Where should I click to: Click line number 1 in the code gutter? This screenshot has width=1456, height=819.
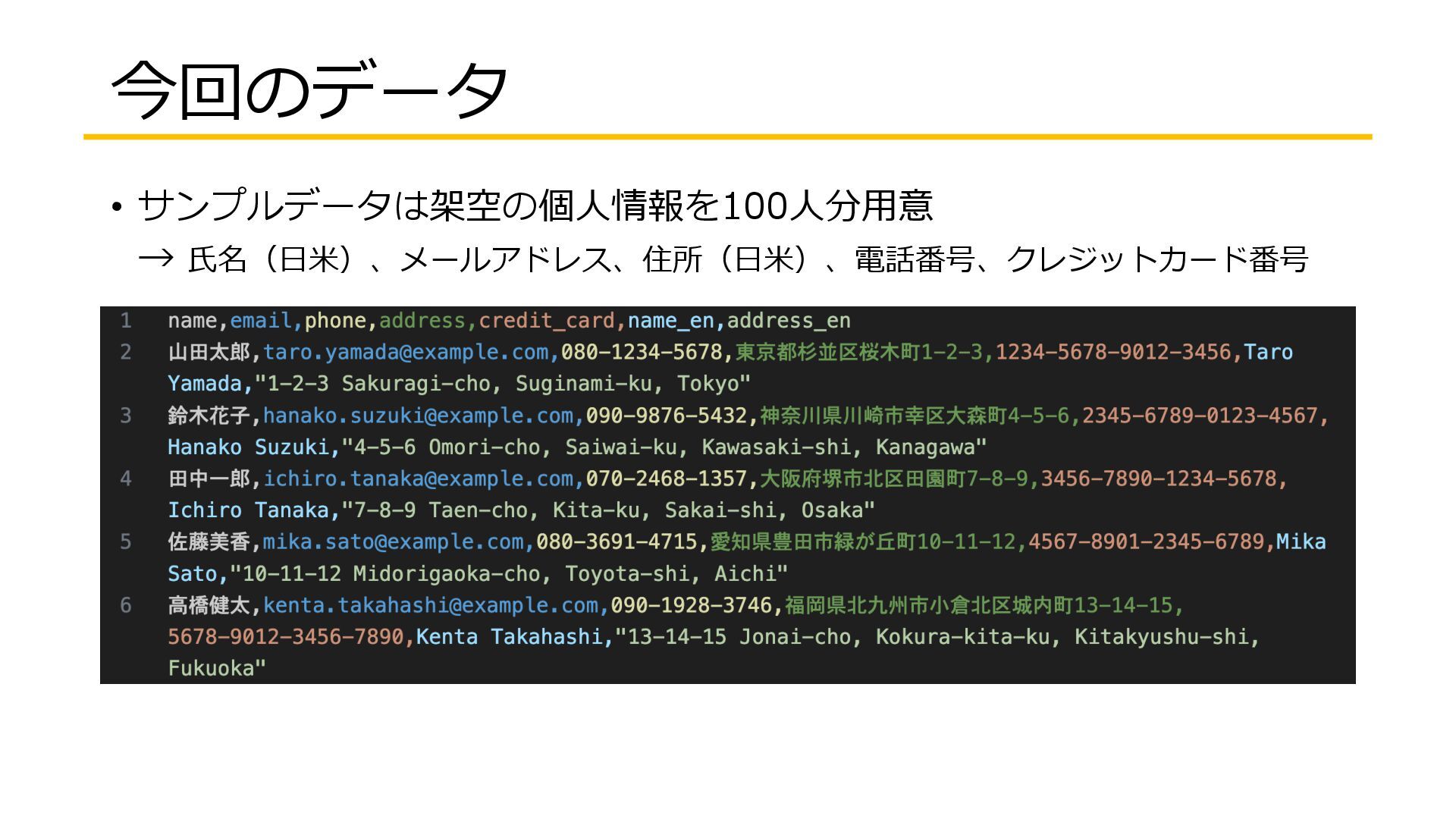click(126, 321)
